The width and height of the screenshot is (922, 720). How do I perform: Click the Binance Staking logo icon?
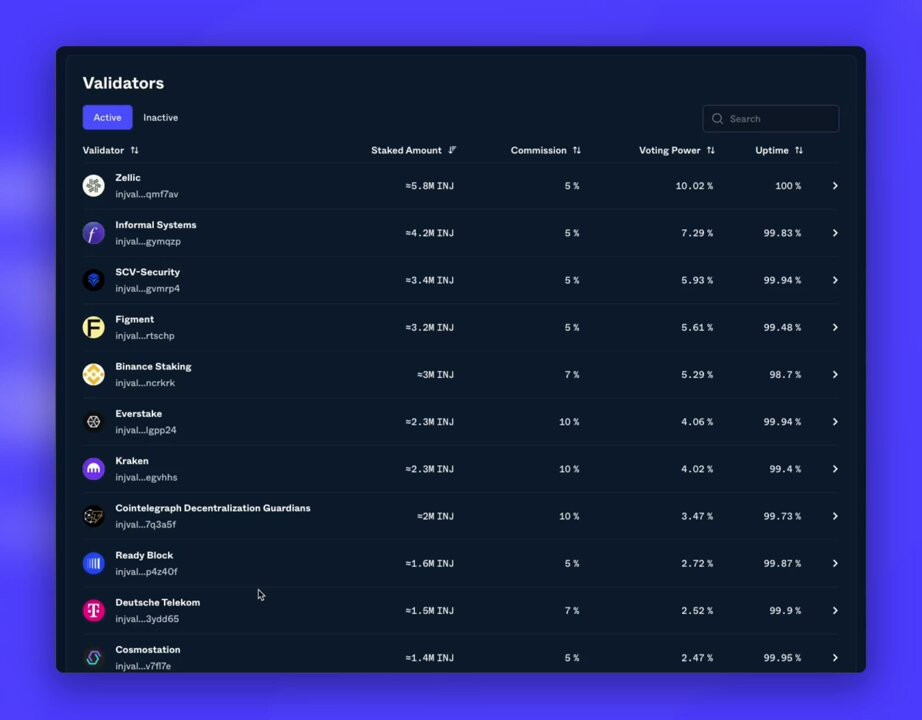coord(93,375)
